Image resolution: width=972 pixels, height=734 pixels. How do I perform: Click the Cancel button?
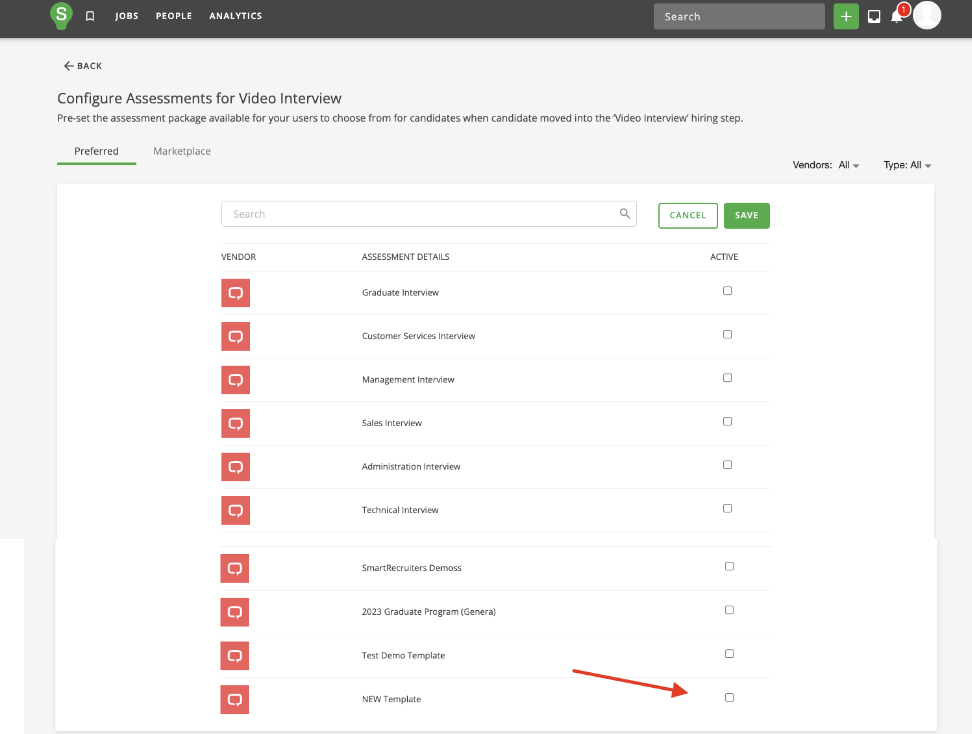pos(687,215)
